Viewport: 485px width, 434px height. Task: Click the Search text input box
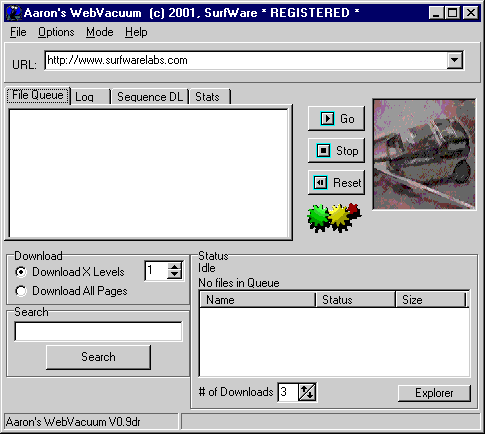click(98, 331)
